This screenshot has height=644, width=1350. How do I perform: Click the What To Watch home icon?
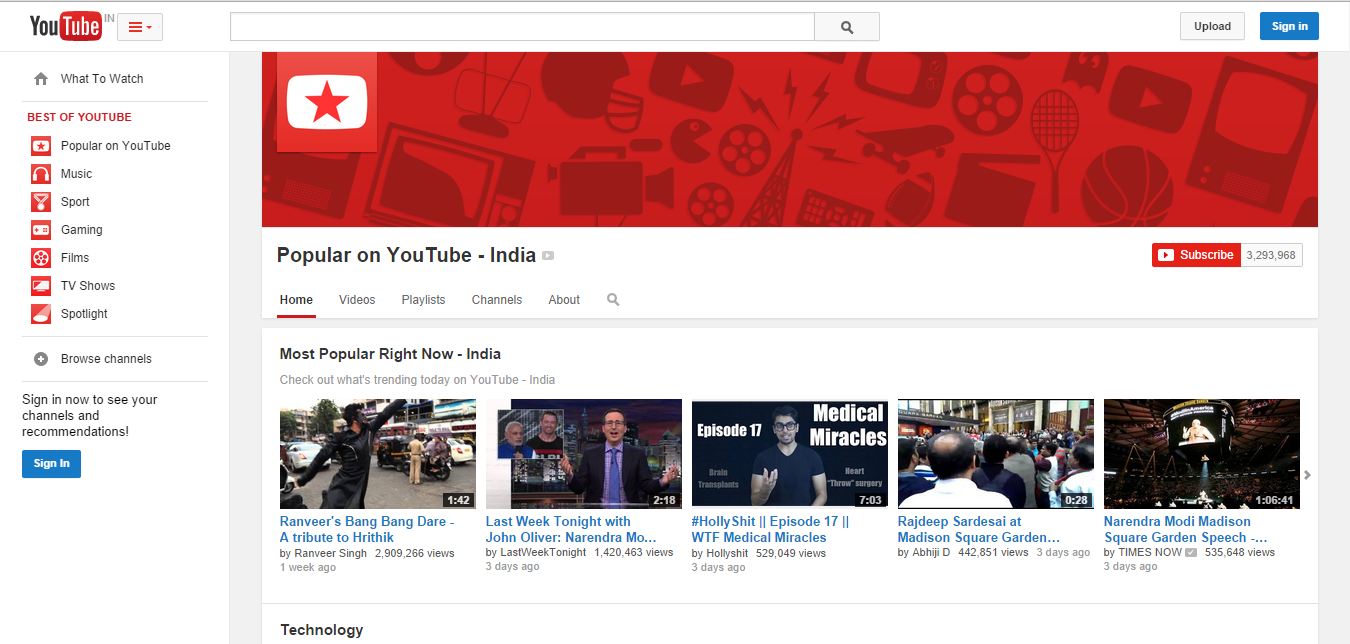coord(41,79)
